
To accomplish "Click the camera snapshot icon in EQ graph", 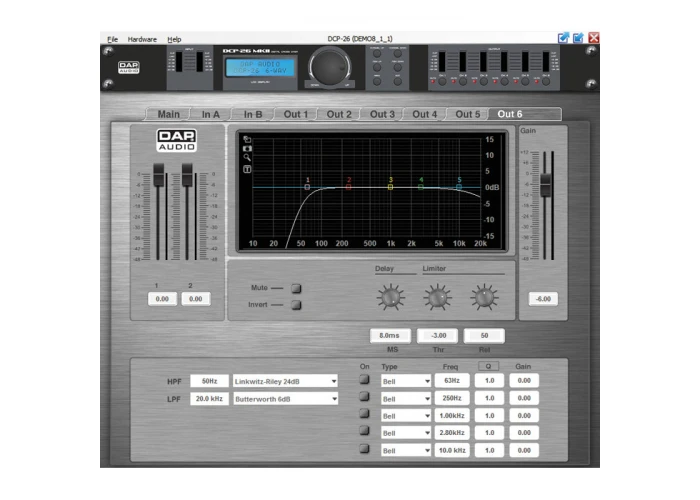I will click(247, 148).
